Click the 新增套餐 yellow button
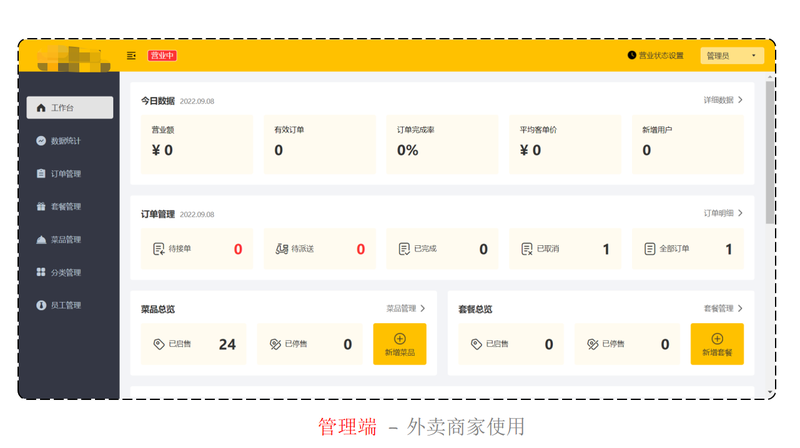This screenshot has height=448, width=800. click(717, 344)
